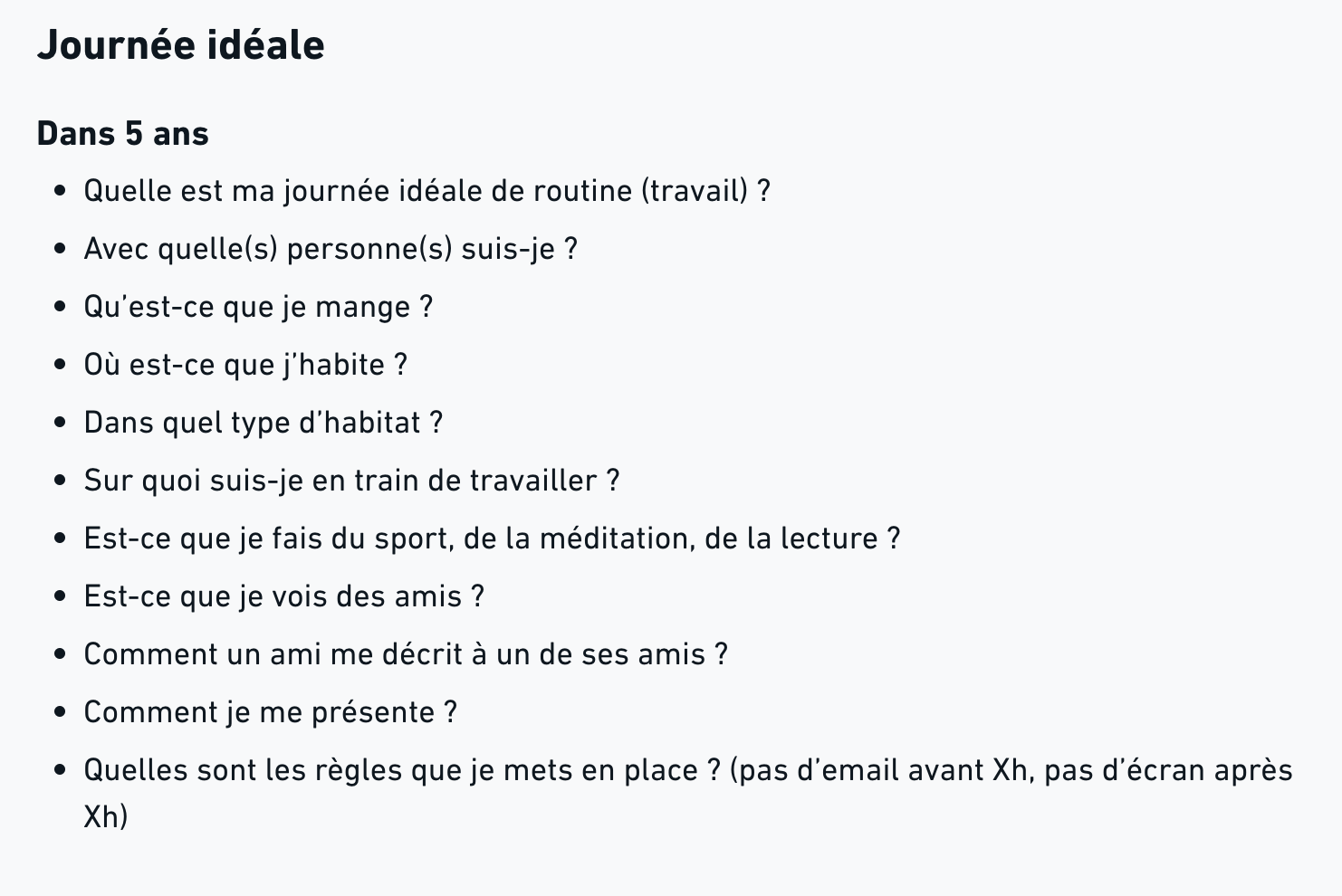1342x896 pixels.
Task: Click the line 'Dans quel type d'habitat ?'
Action: (x=264, y=423)
